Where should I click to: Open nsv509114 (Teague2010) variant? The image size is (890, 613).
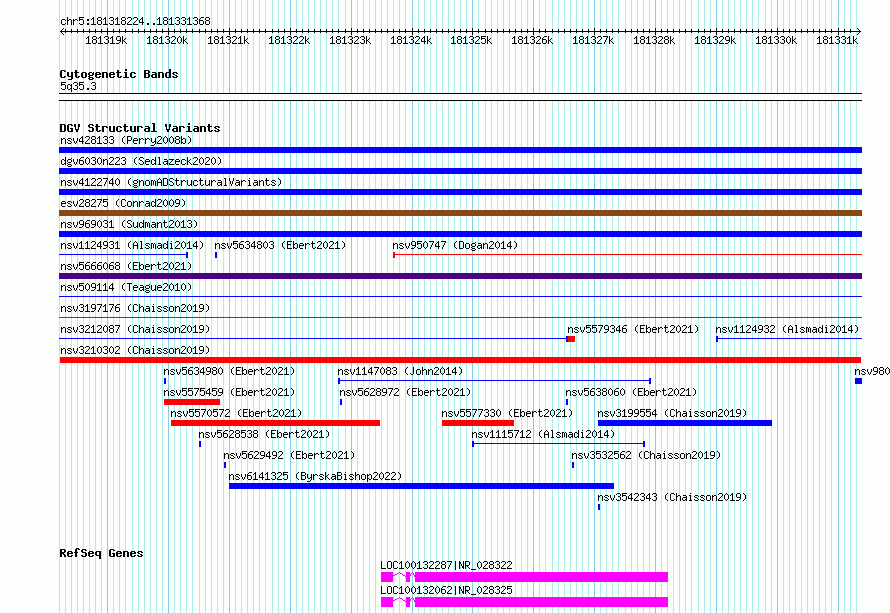(x=126, y=287)
